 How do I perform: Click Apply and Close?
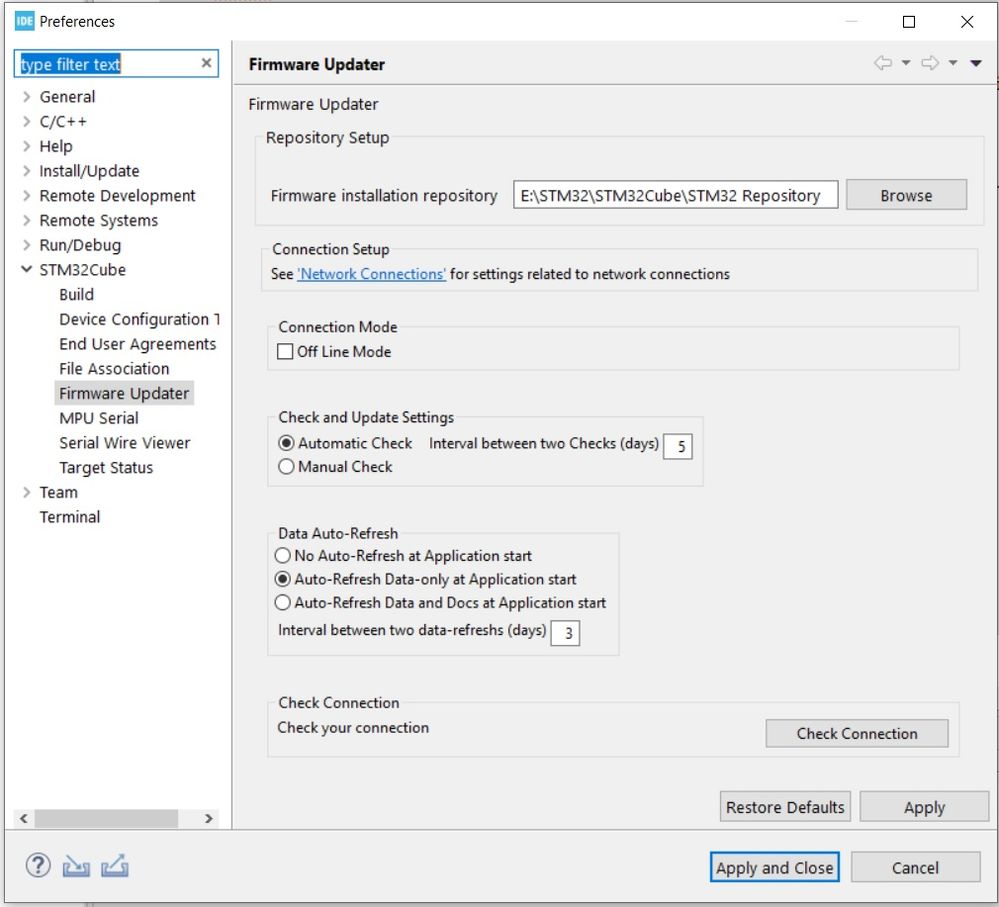(x=774, y=867)
